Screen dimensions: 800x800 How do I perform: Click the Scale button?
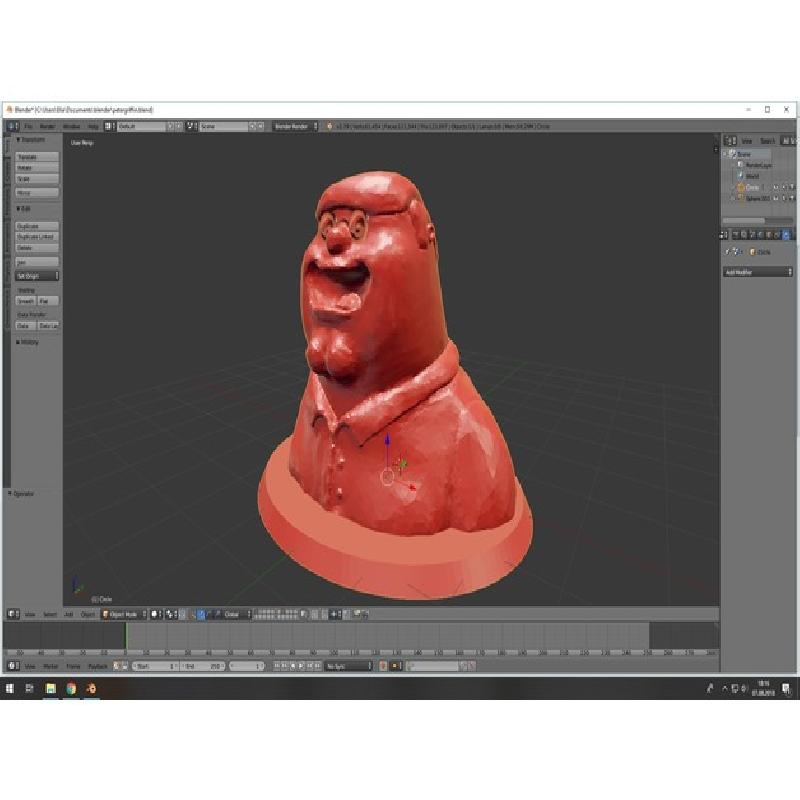(37, 179)
